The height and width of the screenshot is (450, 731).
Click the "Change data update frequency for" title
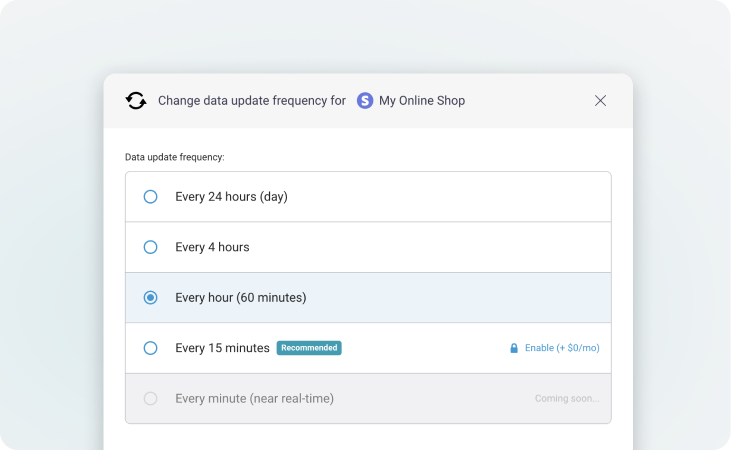tap(252, 100)
